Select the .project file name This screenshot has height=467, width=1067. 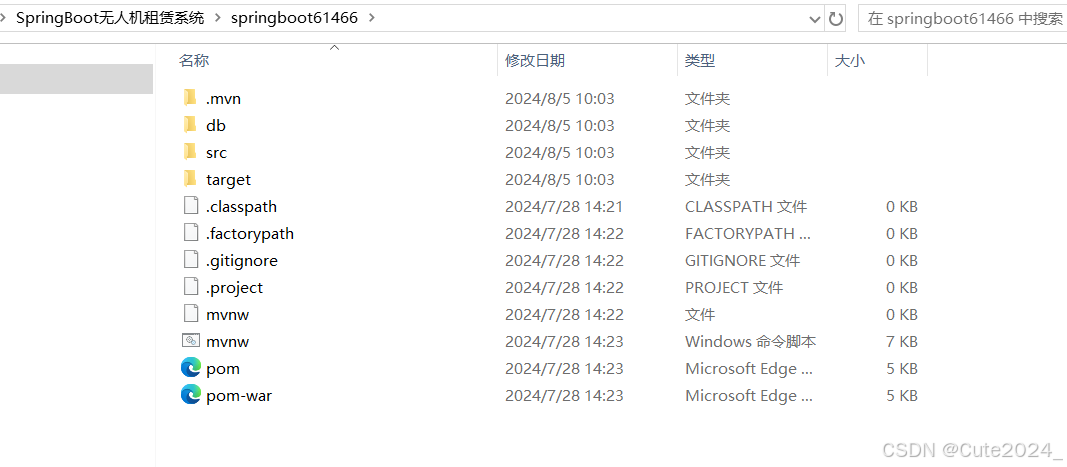(234, 287)
